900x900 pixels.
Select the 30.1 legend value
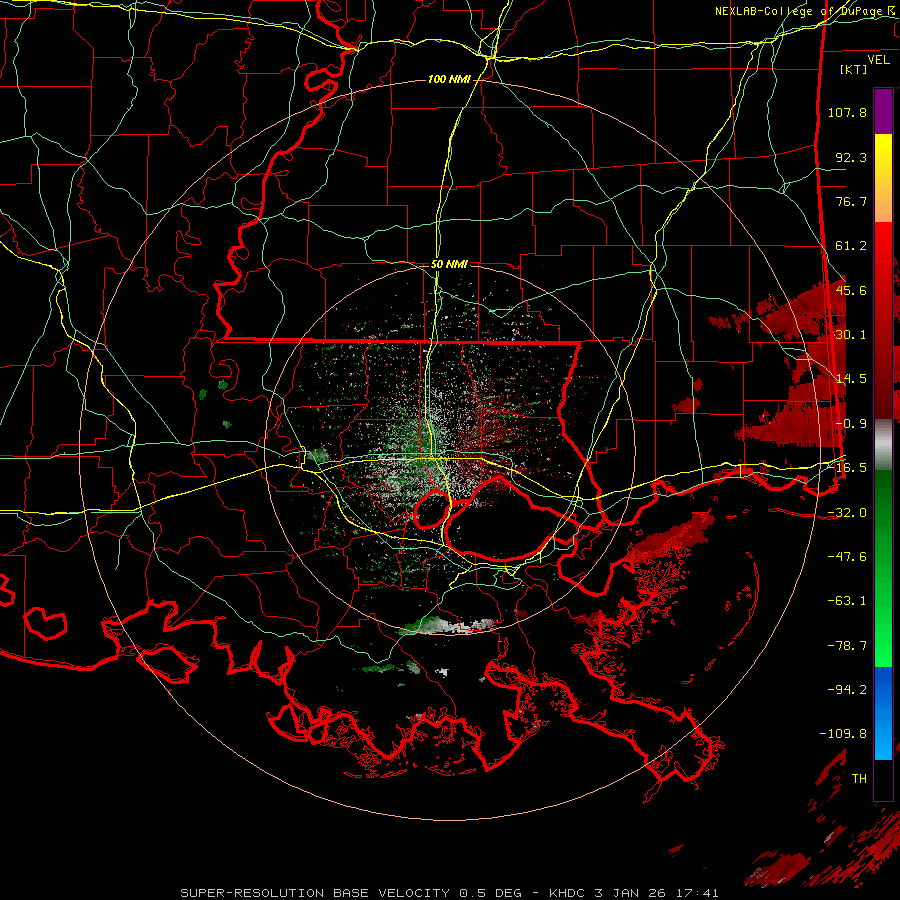click(x=851, y=335)
